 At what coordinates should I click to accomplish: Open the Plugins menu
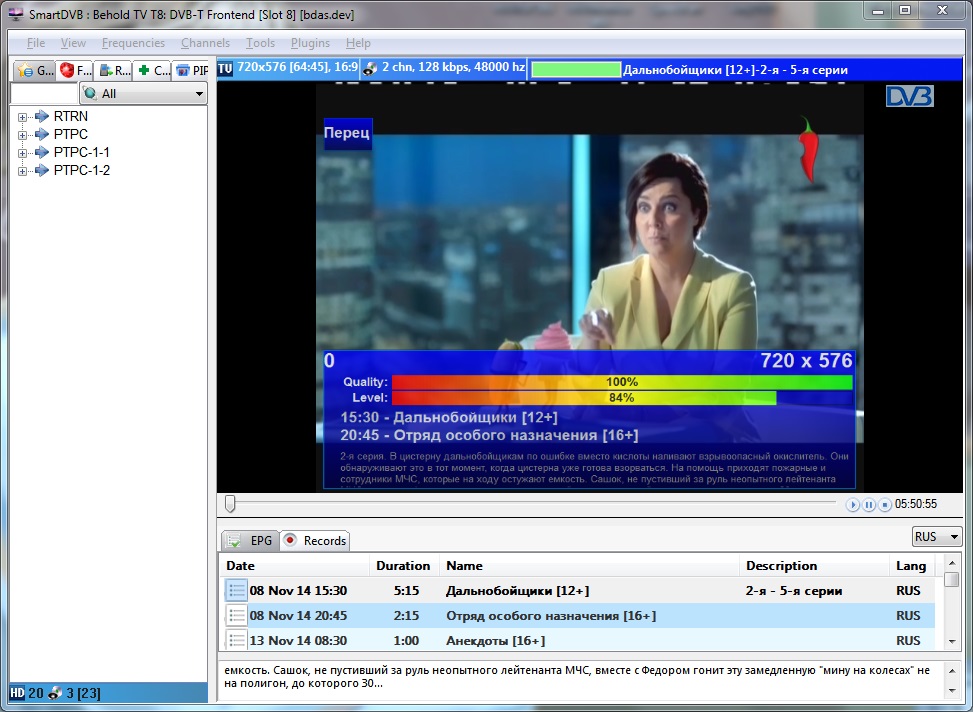(310, 43)
